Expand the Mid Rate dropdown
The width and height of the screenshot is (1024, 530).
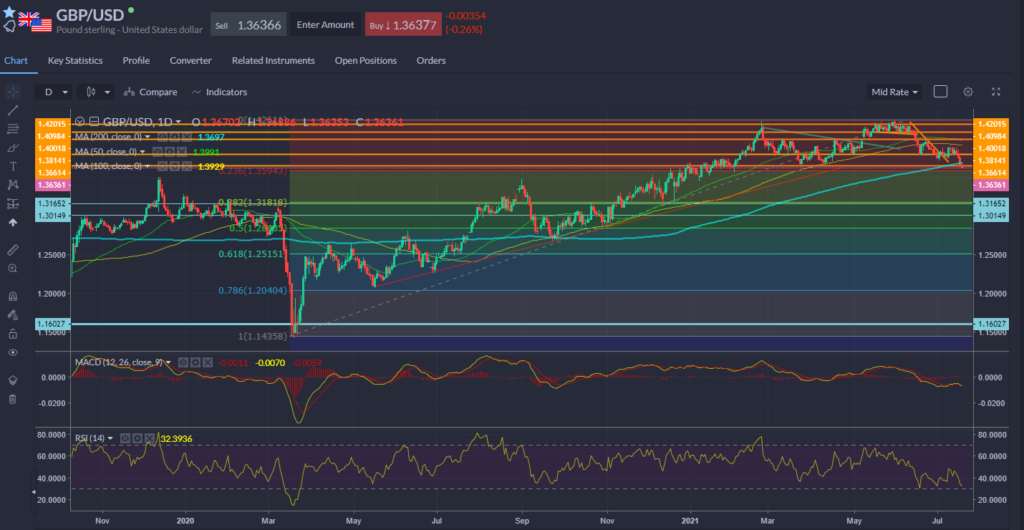pyautogui.click(x=894, y=92)
